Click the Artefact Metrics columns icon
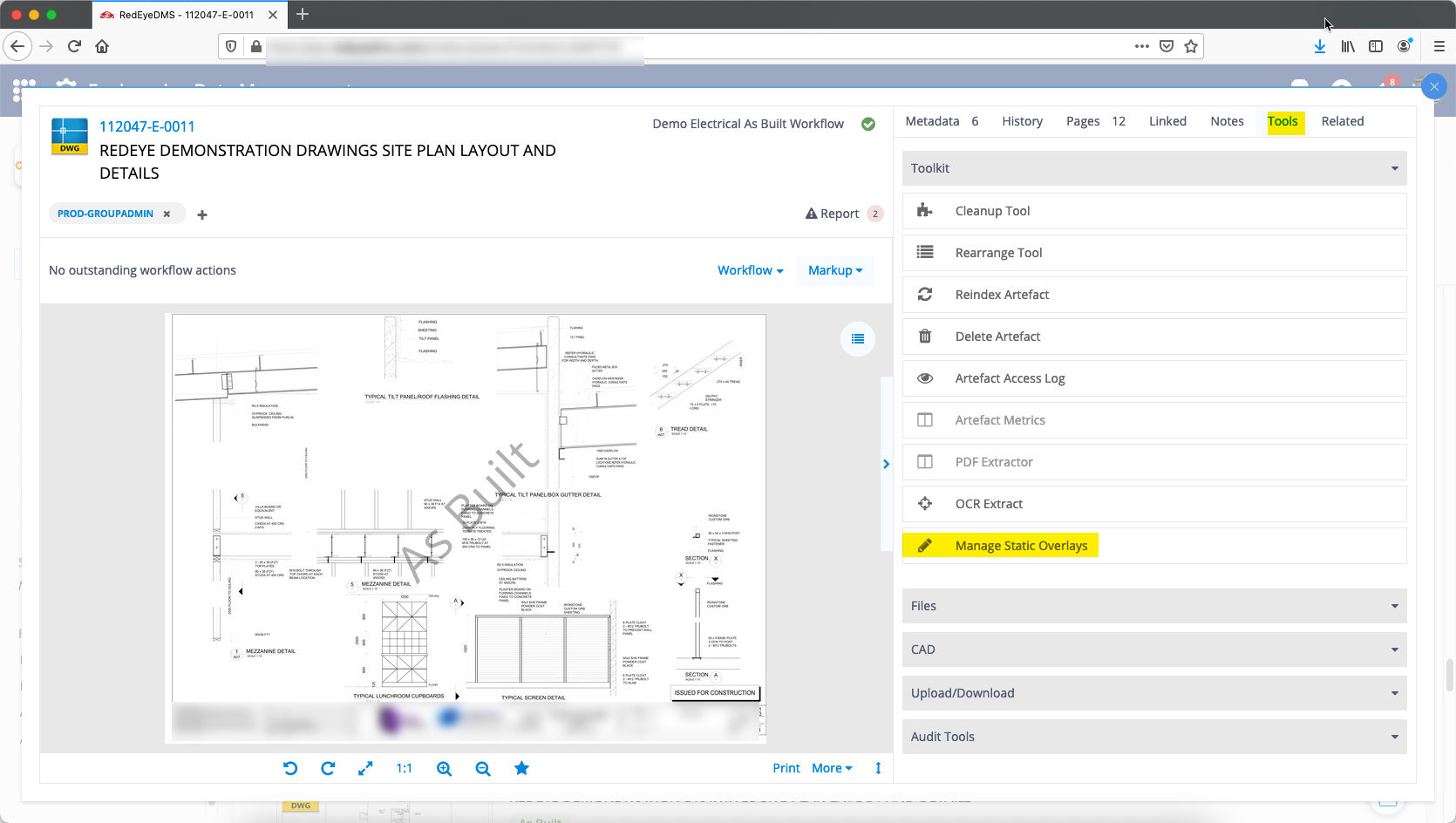Screen dimensions: 1456x823 point(925,420)
